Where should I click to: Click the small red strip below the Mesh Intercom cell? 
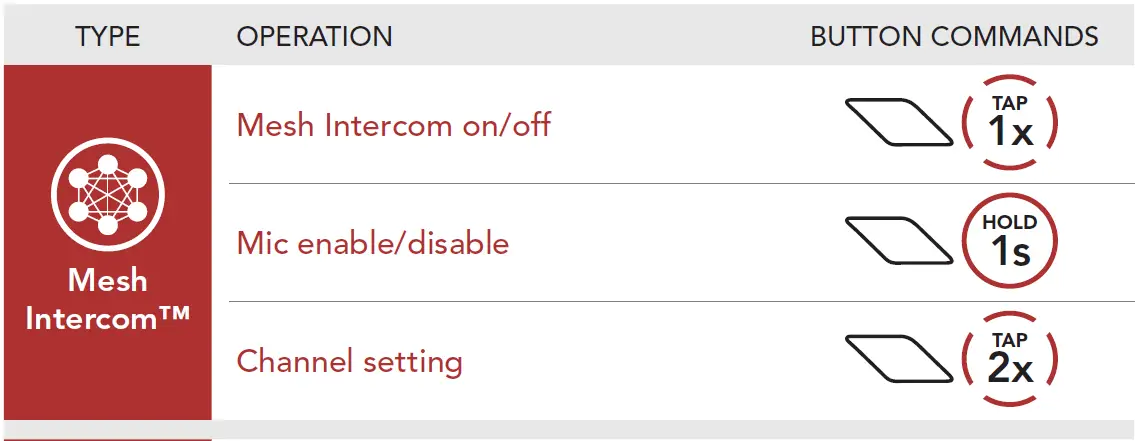pos(107,438)
